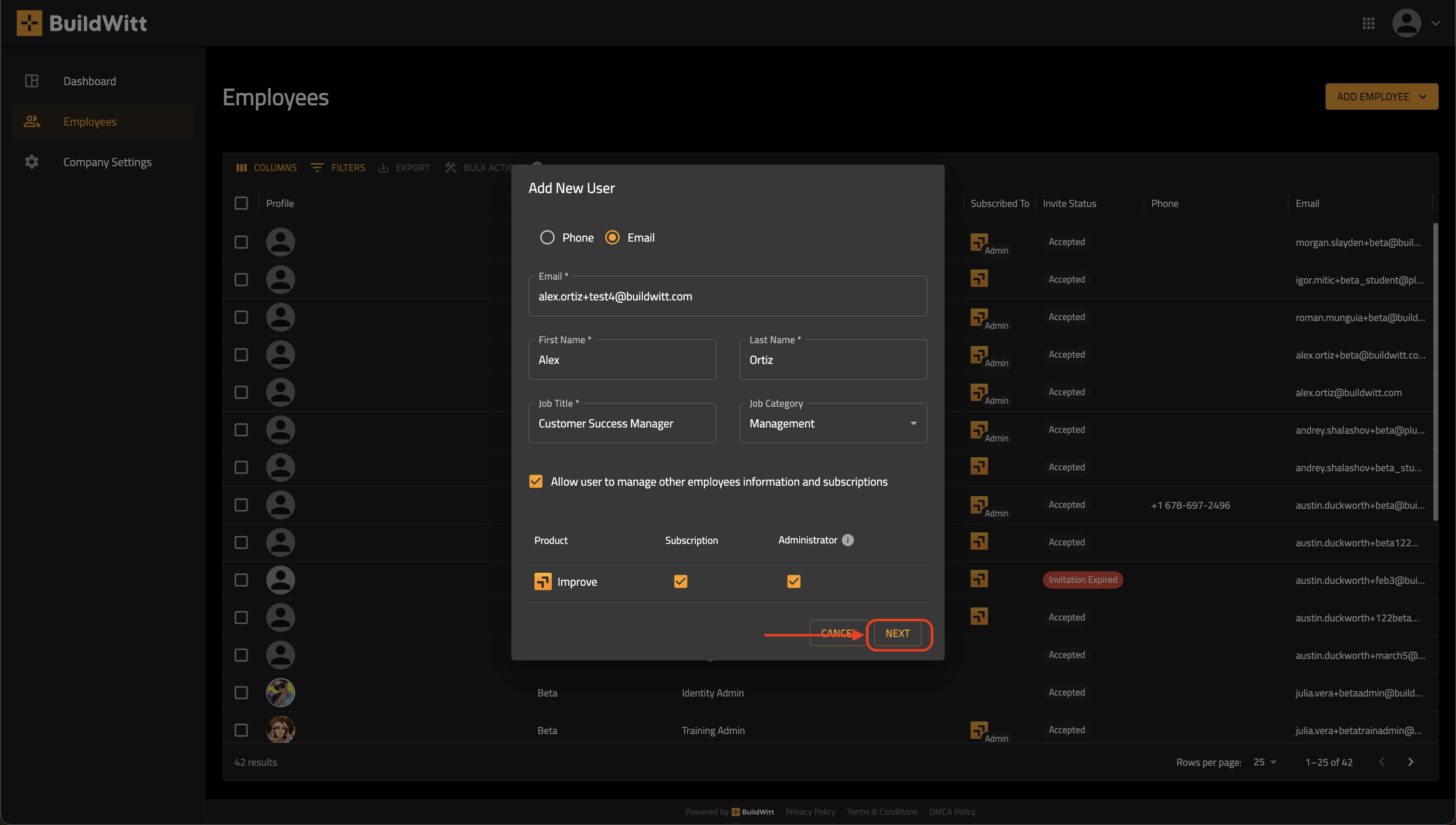Click avatar photo in Training Admin row

(281, 730)
